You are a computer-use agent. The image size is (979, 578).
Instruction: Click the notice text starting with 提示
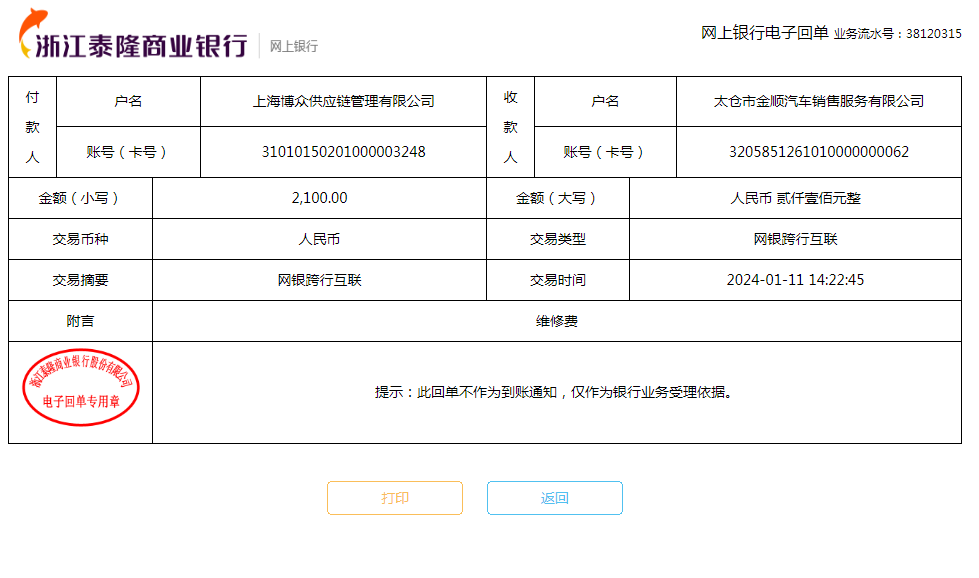[x=554, y=392]
